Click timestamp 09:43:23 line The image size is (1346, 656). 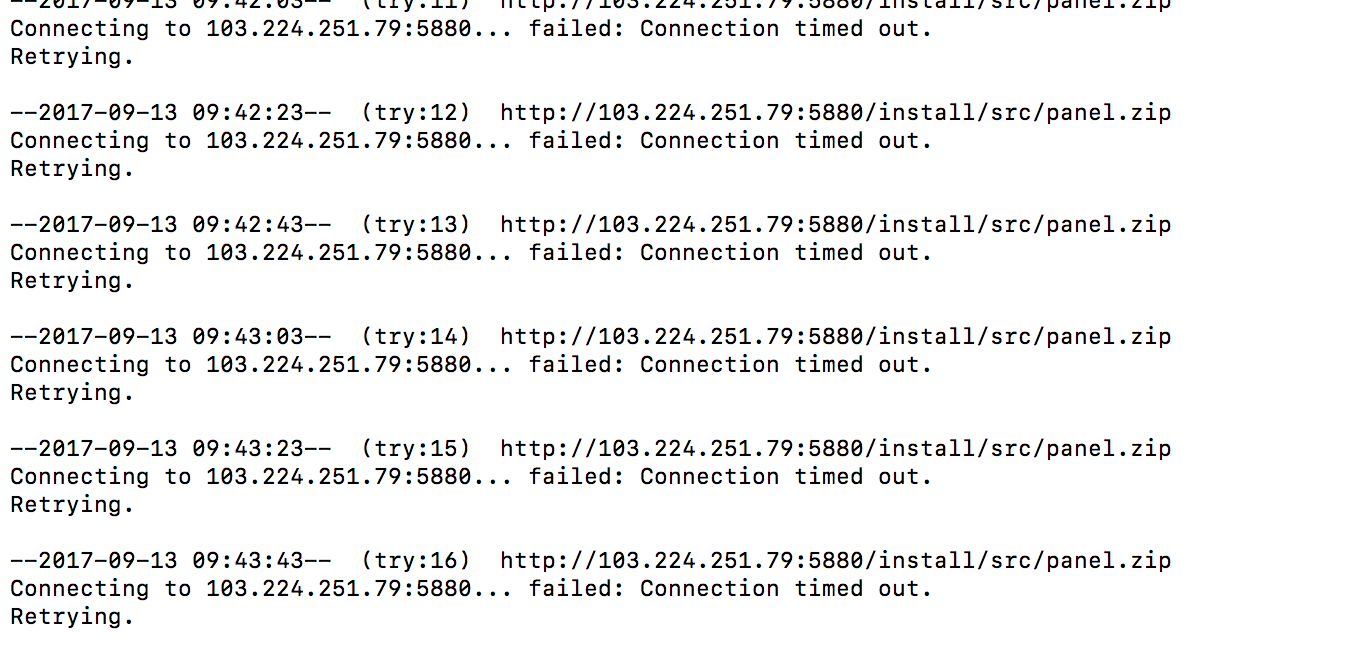point(171,448)
